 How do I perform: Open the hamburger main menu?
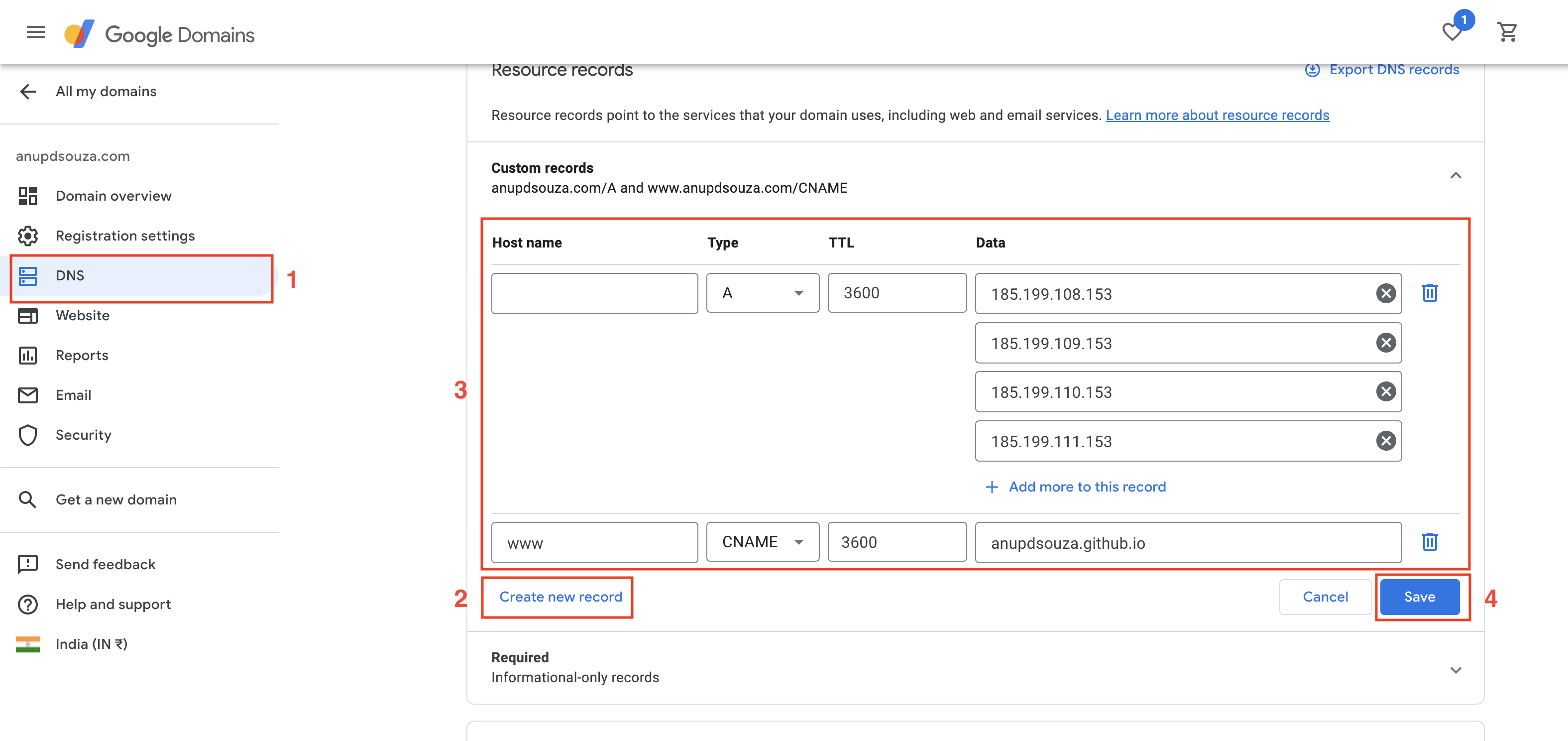[x=36, y=32]
